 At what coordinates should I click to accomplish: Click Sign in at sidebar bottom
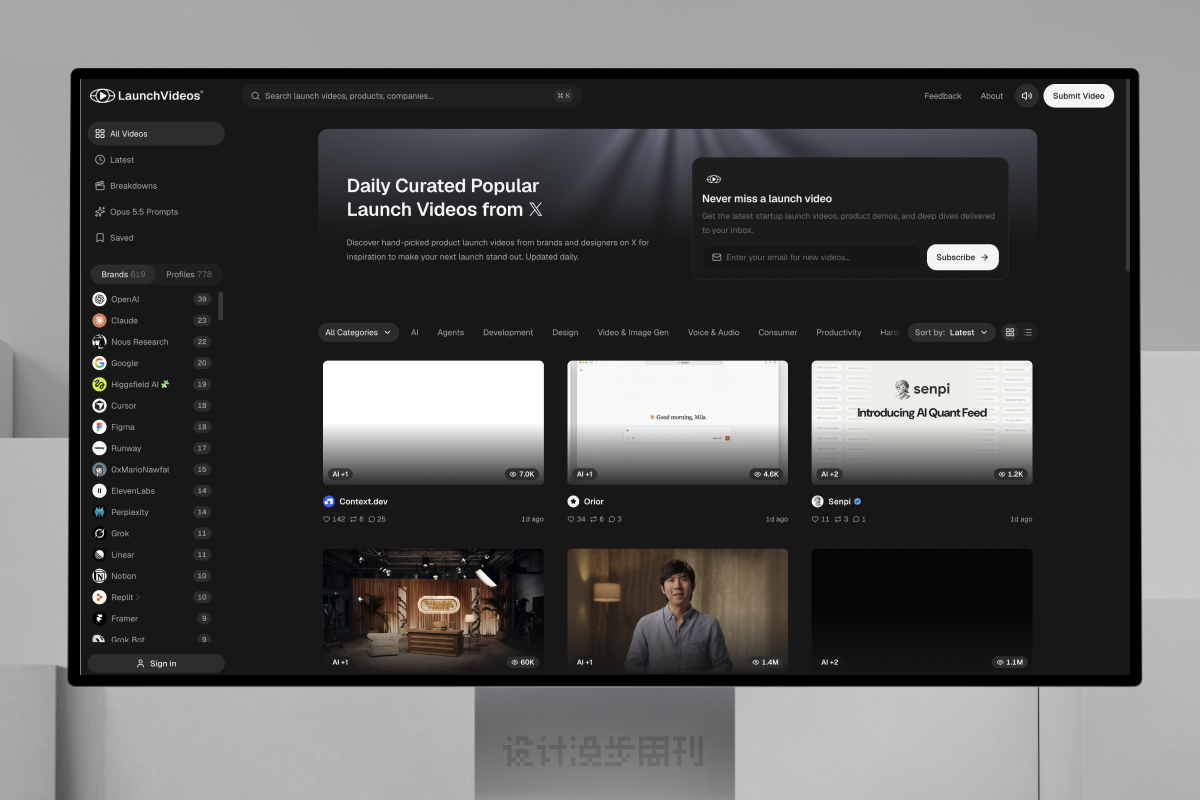coord(156,663)
